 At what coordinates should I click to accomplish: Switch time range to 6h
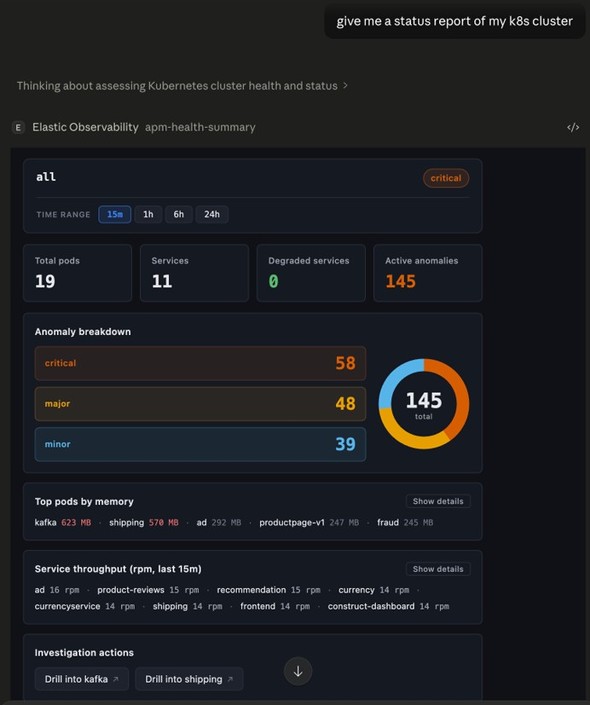click(x=179, y=214)
